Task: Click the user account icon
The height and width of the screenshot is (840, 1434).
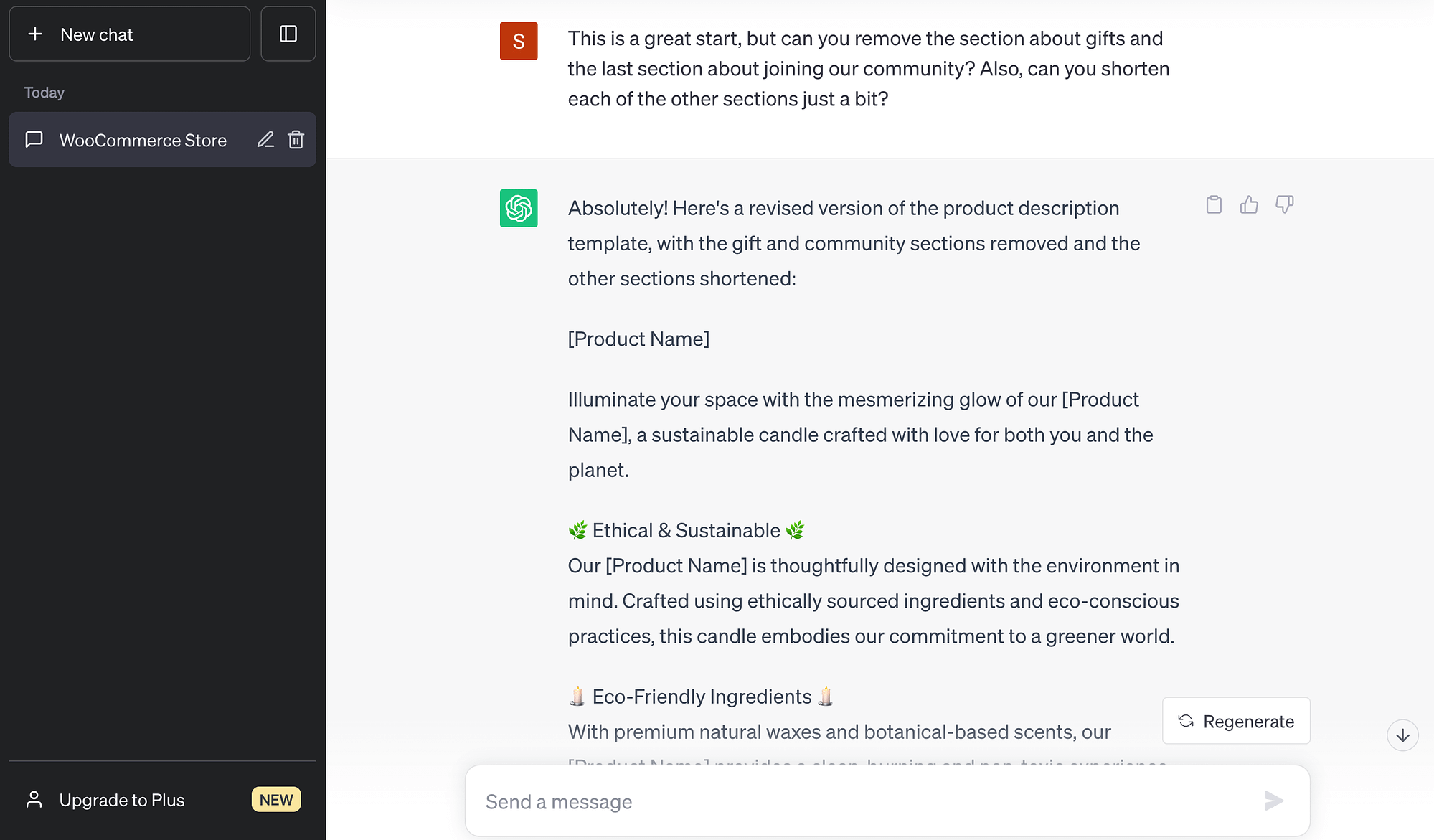Action: click(33, 799)
